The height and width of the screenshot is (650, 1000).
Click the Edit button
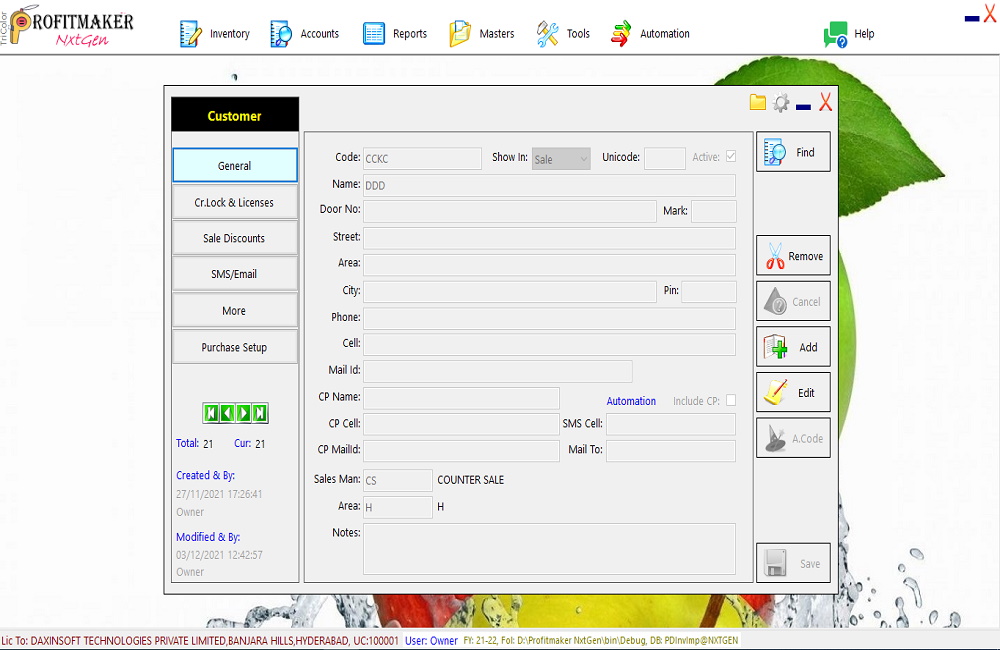pyautogui.click(x=793, y=393)
